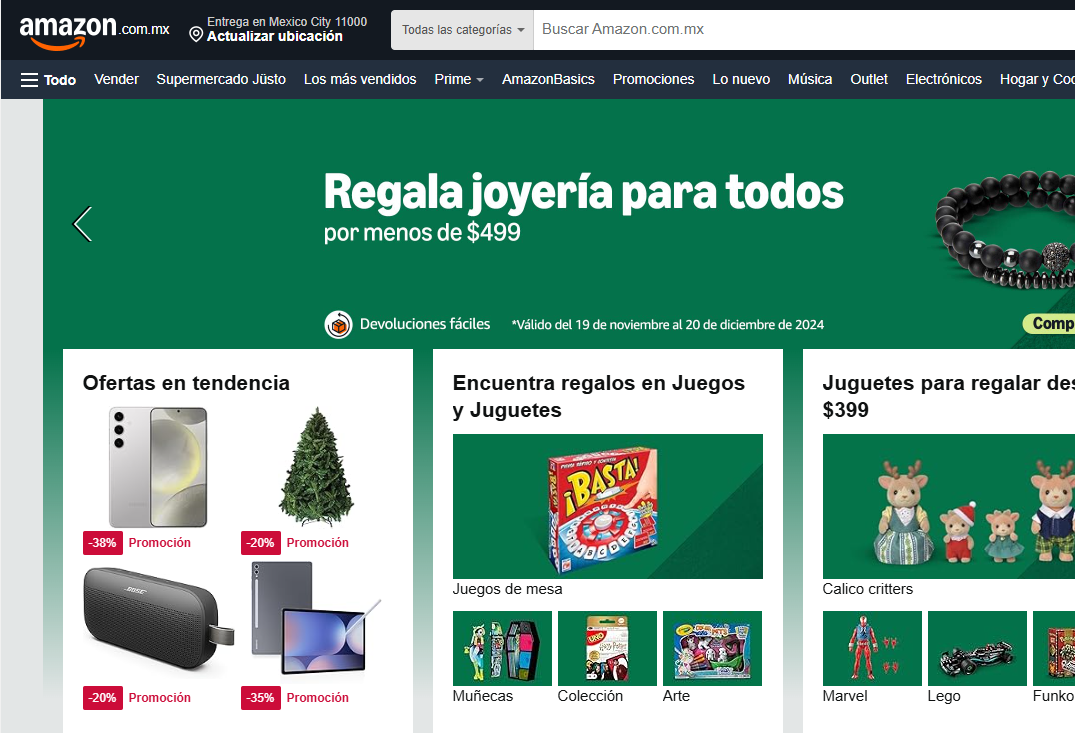Click the Arte label
Screen dimensions: 1075x733
coord(676,696)
